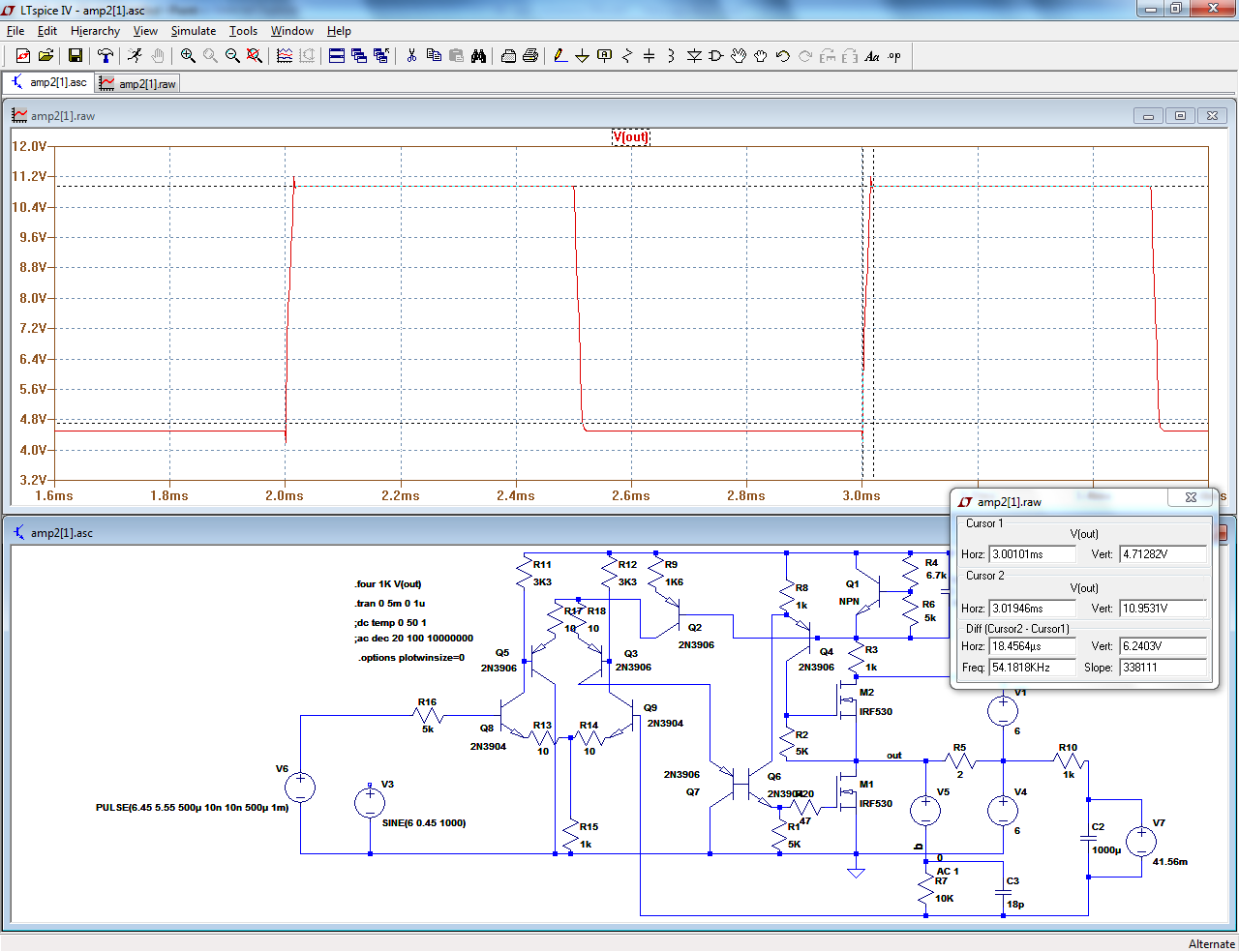Open the Control Panel hammer icon

pos(106,56)
